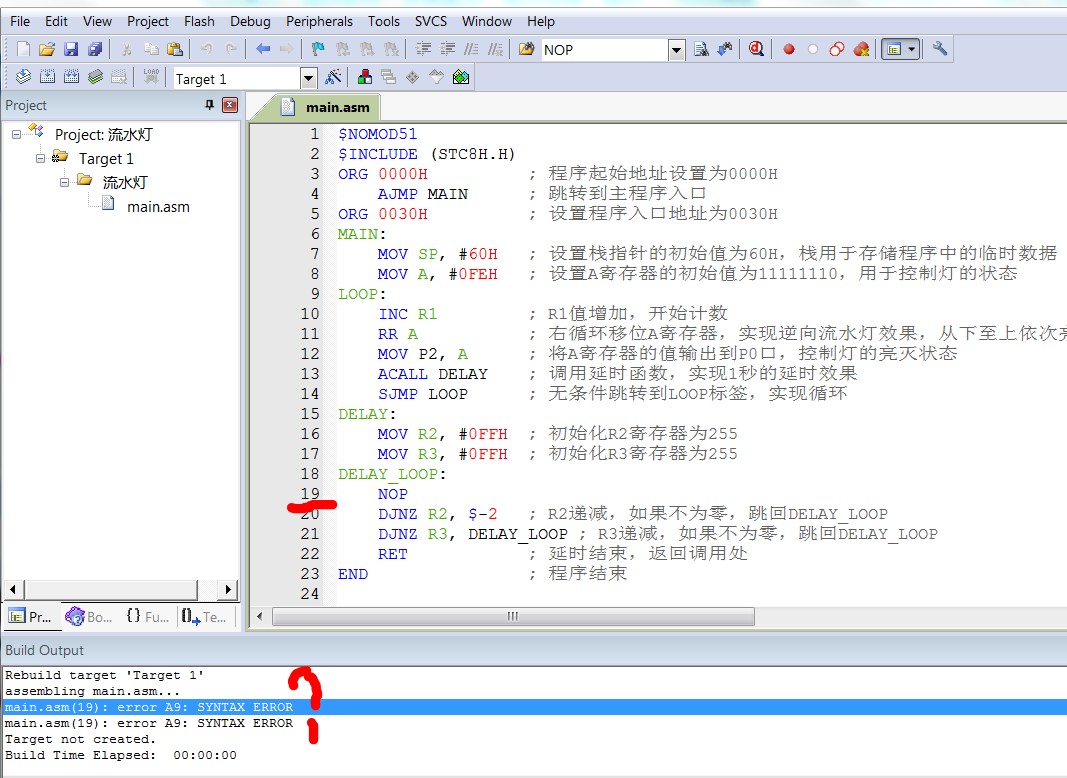Start the debug session with the magnifier icon
Image resolution: width=1067 pixels, height=778 pixels.
click(x=757, y=49)
